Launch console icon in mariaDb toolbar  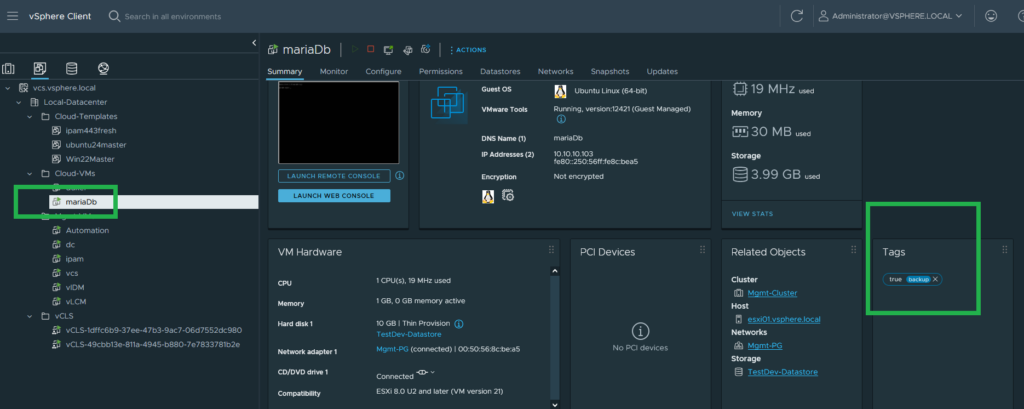(388, 50)
